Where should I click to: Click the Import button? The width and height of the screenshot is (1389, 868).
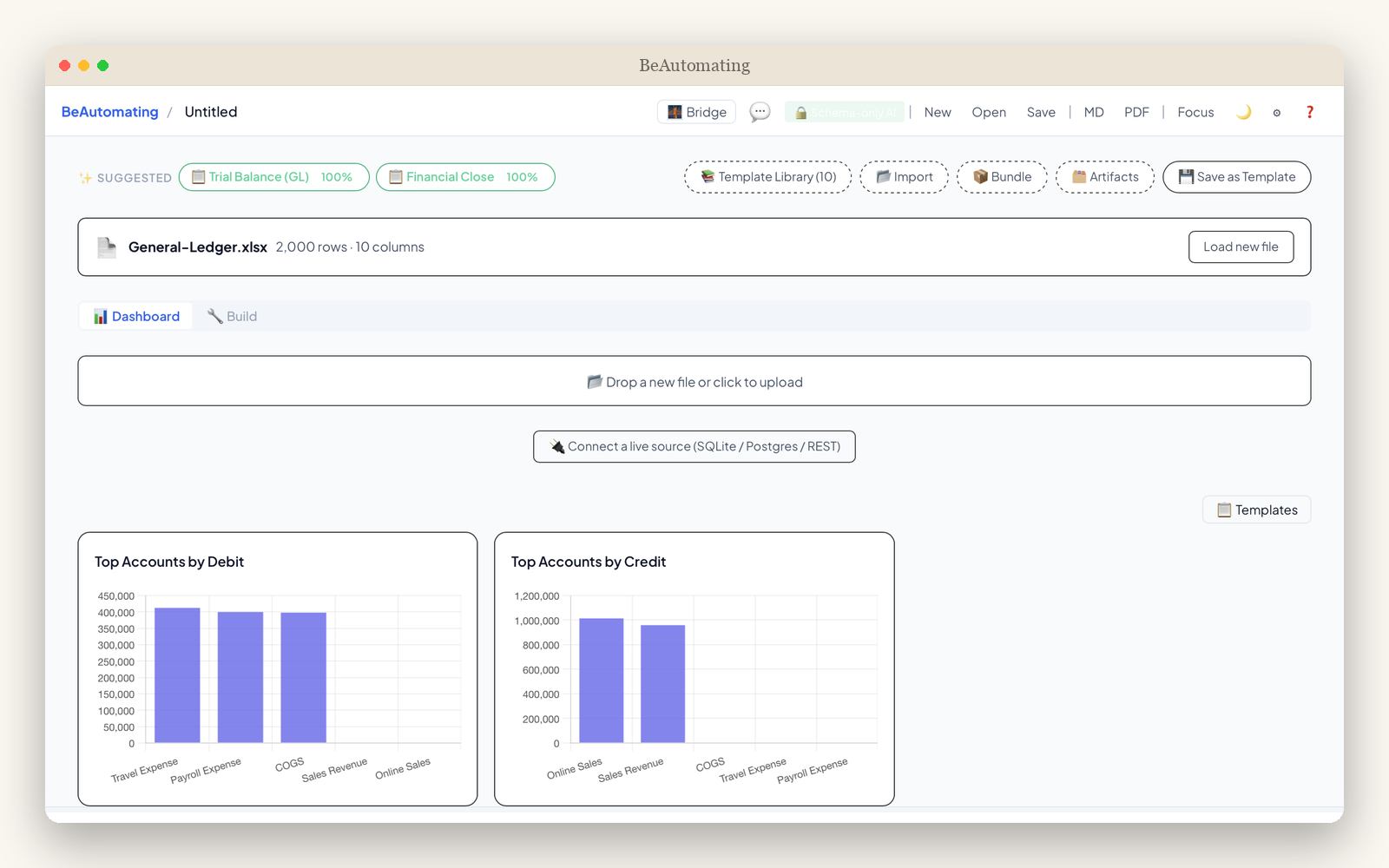(905, 177)
